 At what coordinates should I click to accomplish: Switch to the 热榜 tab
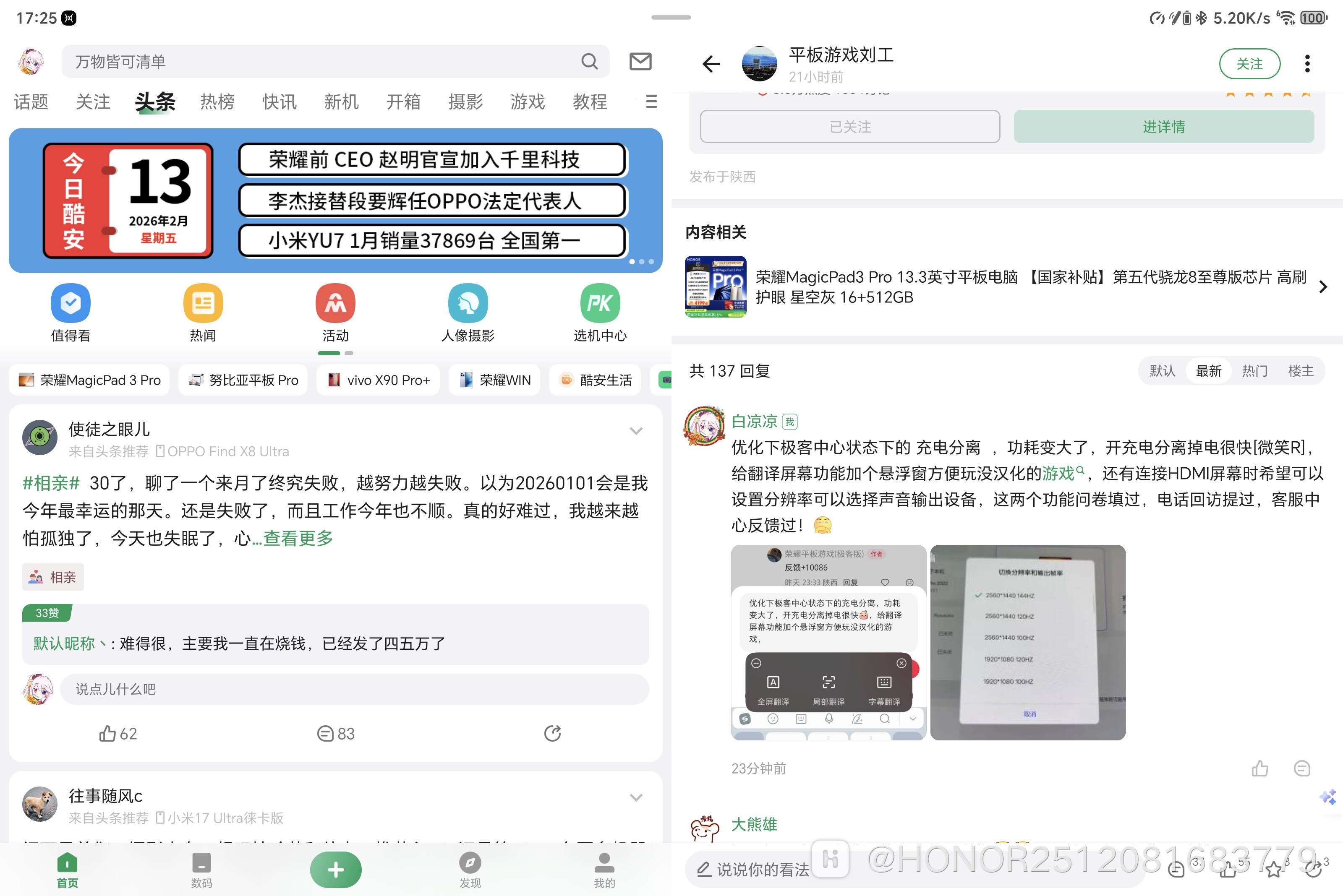pyautogui.click(x=217, y=102)
